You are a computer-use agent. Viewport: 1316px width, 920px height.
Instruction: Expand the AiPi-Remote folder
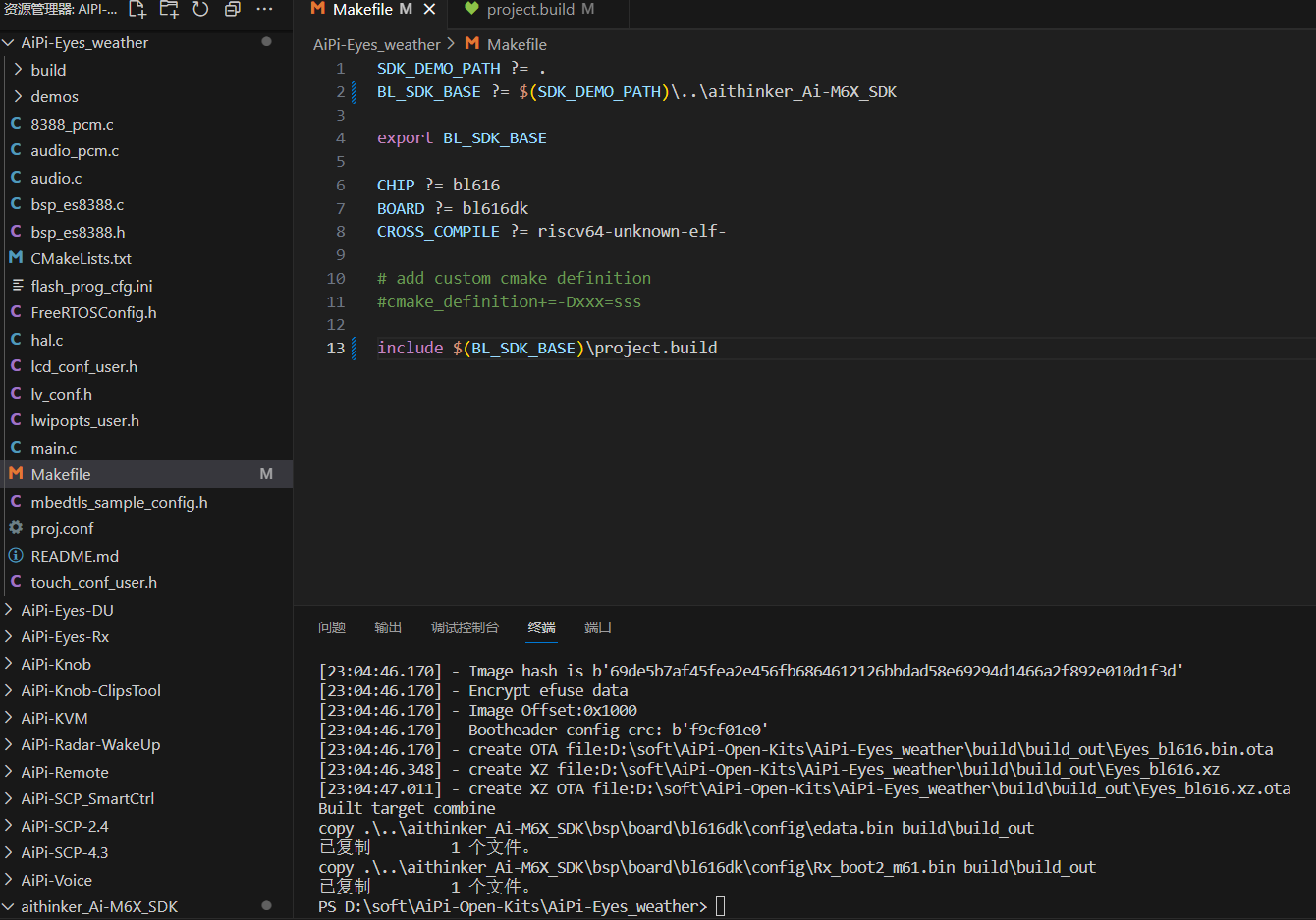[146, 772]
